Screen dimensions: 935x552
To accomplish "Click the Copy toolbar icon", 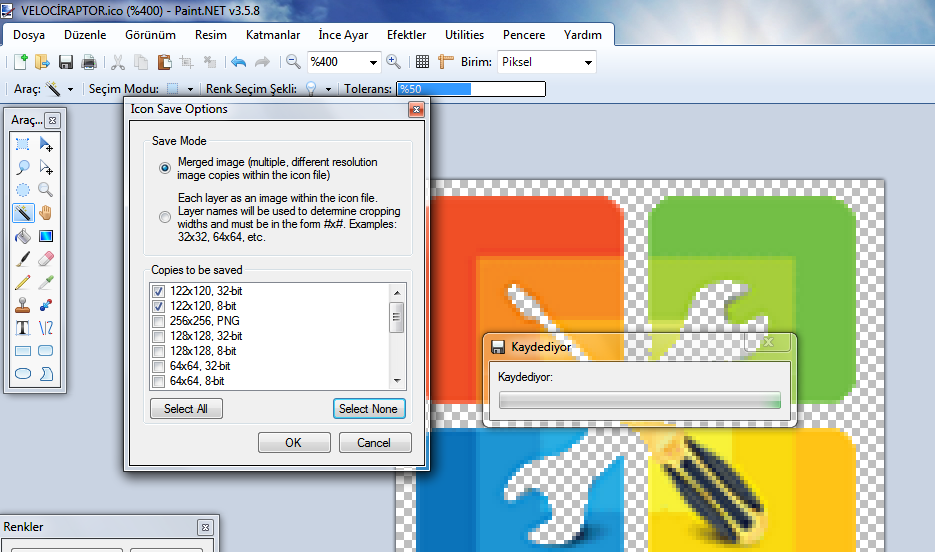I will click(141, 62).
